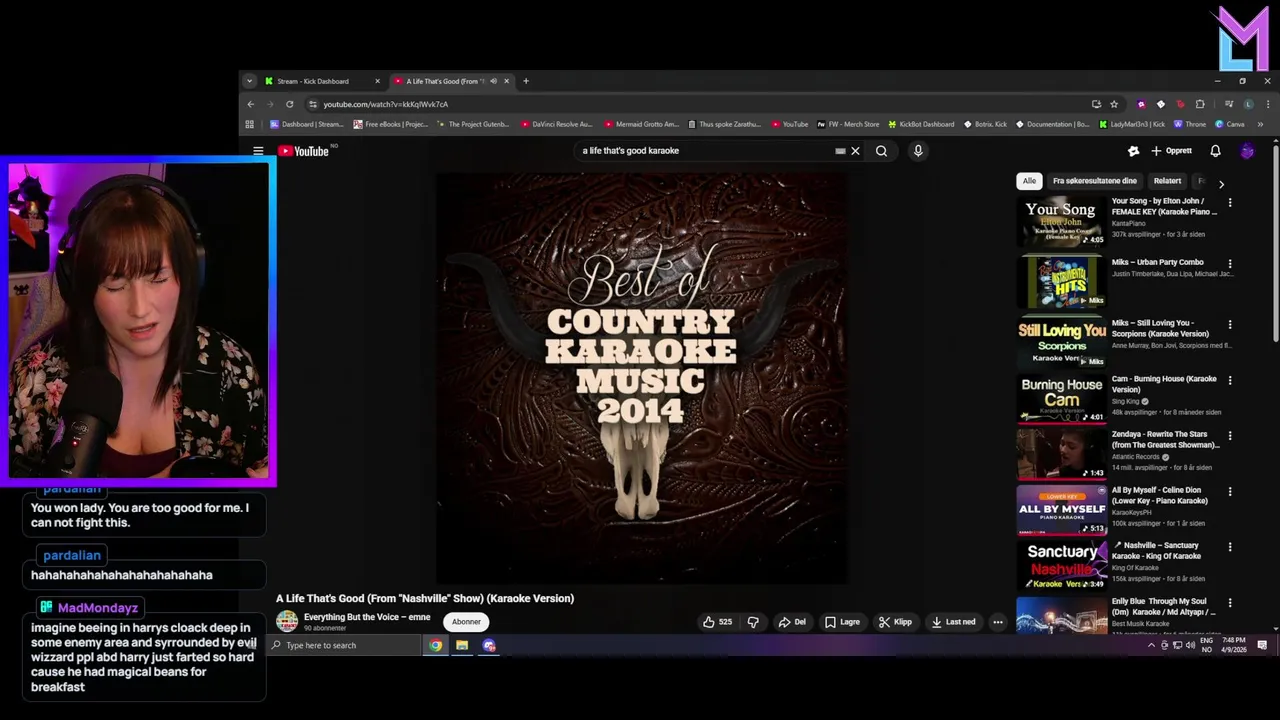Open the YouTube hamburger guide menu

[x=258, y=151]
